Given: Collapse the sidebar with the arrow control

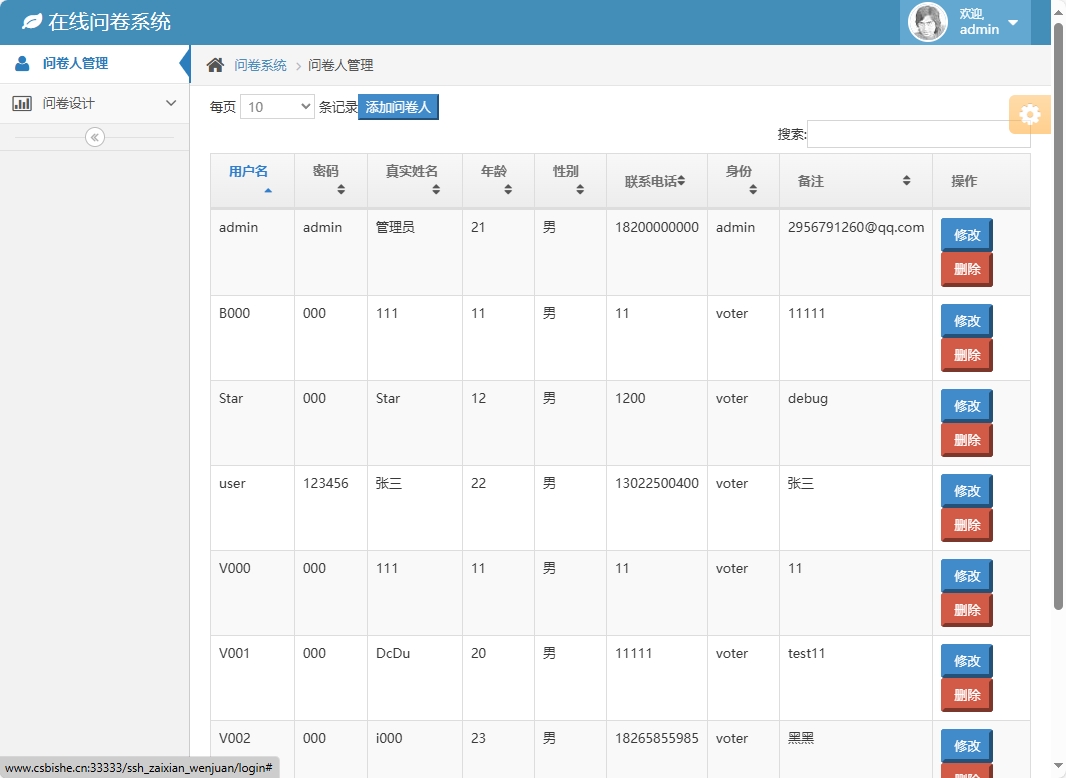Looking at the screenshot, I should (x=93, y=137).
